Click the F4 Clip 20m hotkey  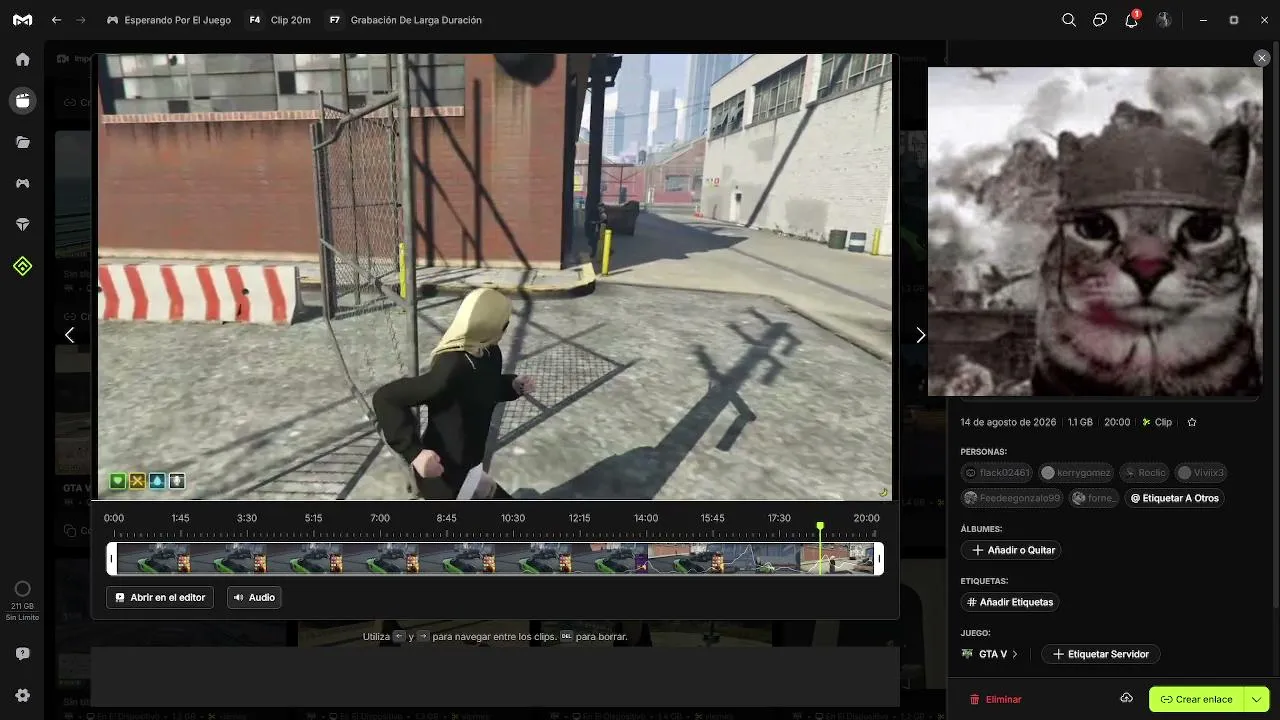279,20
